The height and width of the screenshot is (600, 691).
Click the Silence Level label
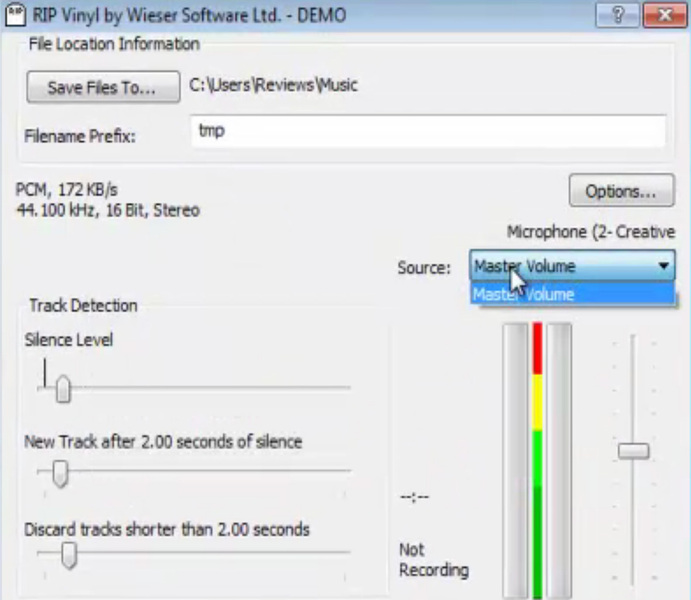[x=69, y=340]
